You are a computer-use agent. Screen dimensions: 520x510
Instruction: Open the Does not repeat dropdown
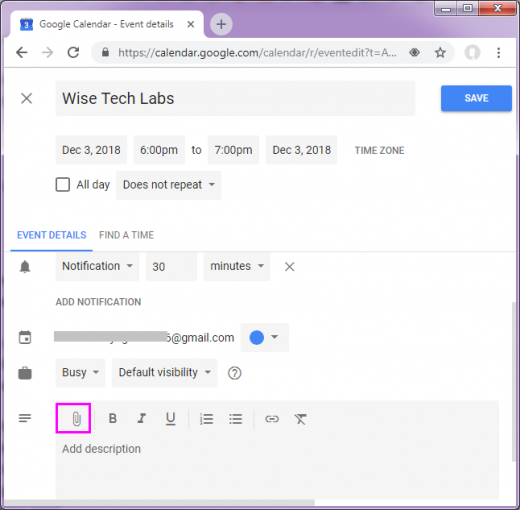168,185
